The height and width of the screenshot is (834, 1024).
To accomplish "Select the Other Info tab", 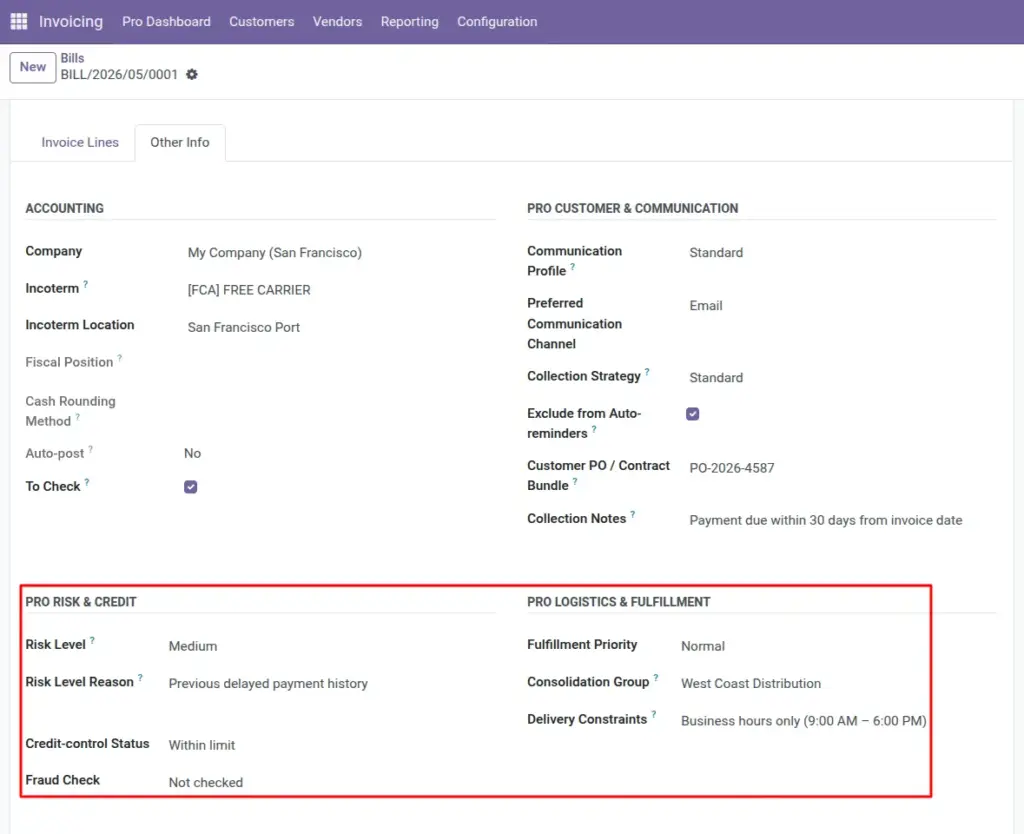I will click(180, 142).
